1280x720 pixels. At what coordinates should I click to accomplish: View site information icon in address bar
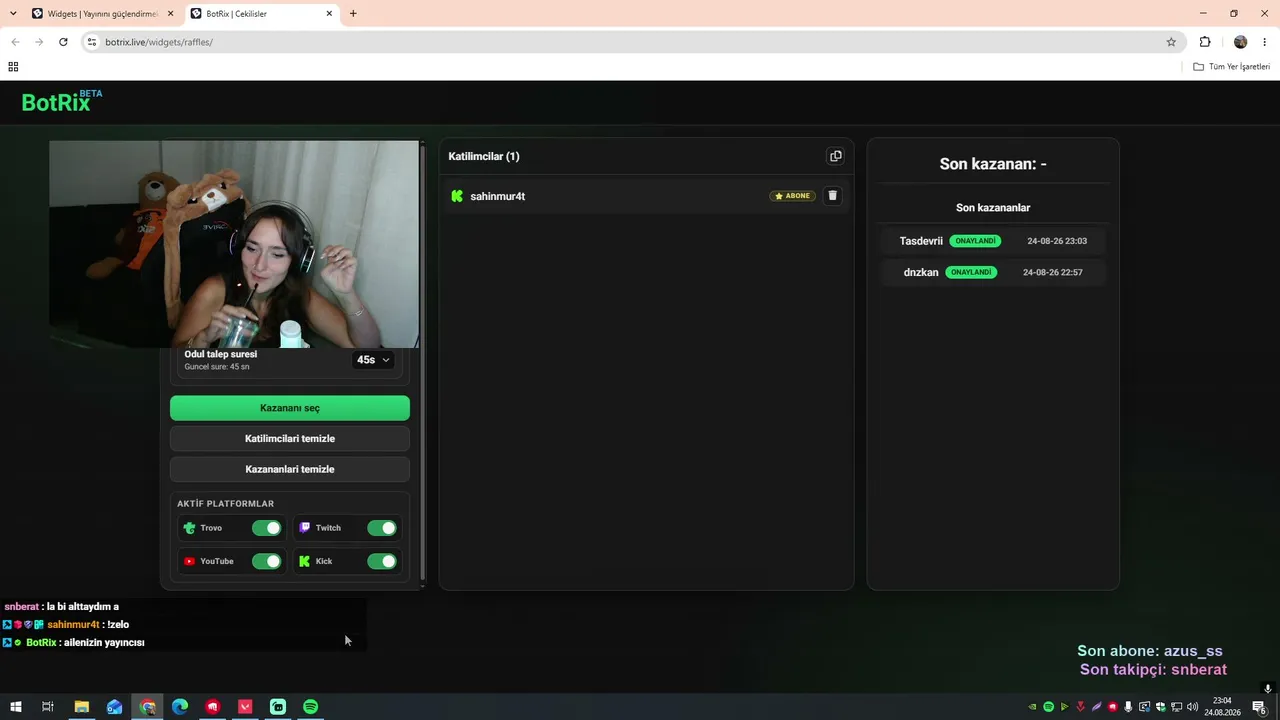[91, 42]
